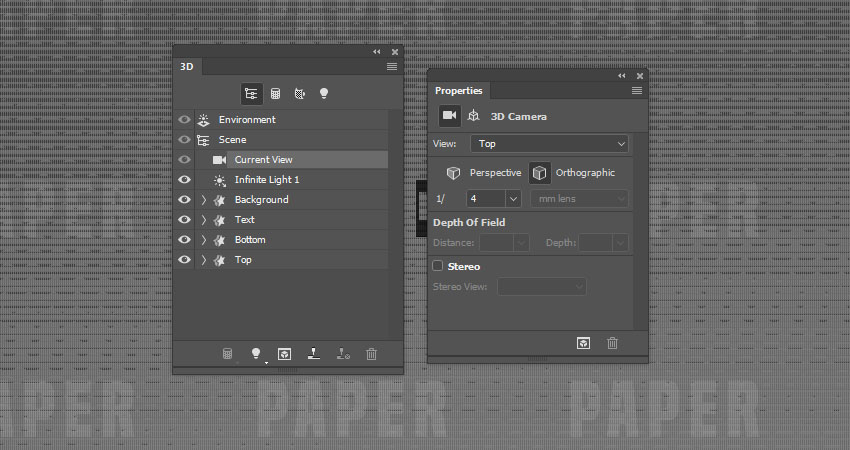Image resolution: width=850 pixels, height=450 pixels.
Task: Click the mesh icon beside Background
Action: pyautogui.click(x=220, y=200)
